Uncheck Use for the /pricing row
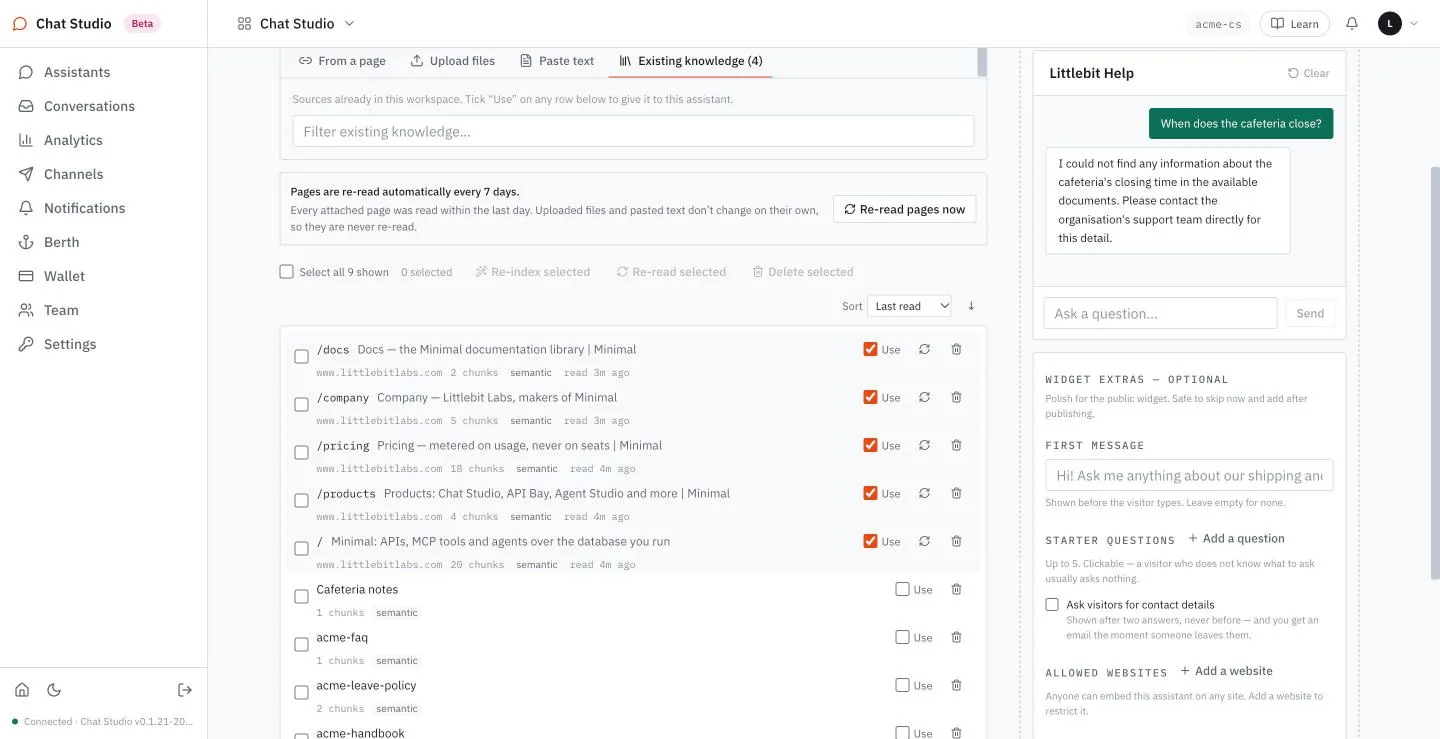Image resolution: width=1440 pixels, height=739 pixels. [870, 445]
